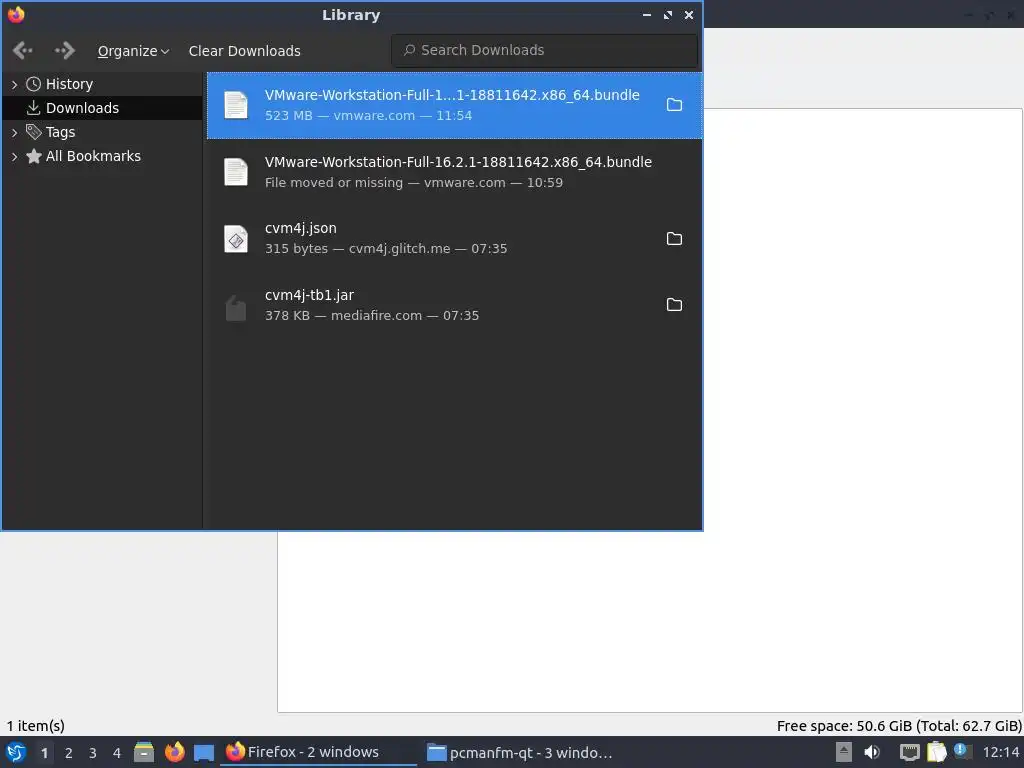Viewport: 1024px width, 768px height.
Task: Go back with the Library back arrow
Action: tap(23, 50)
